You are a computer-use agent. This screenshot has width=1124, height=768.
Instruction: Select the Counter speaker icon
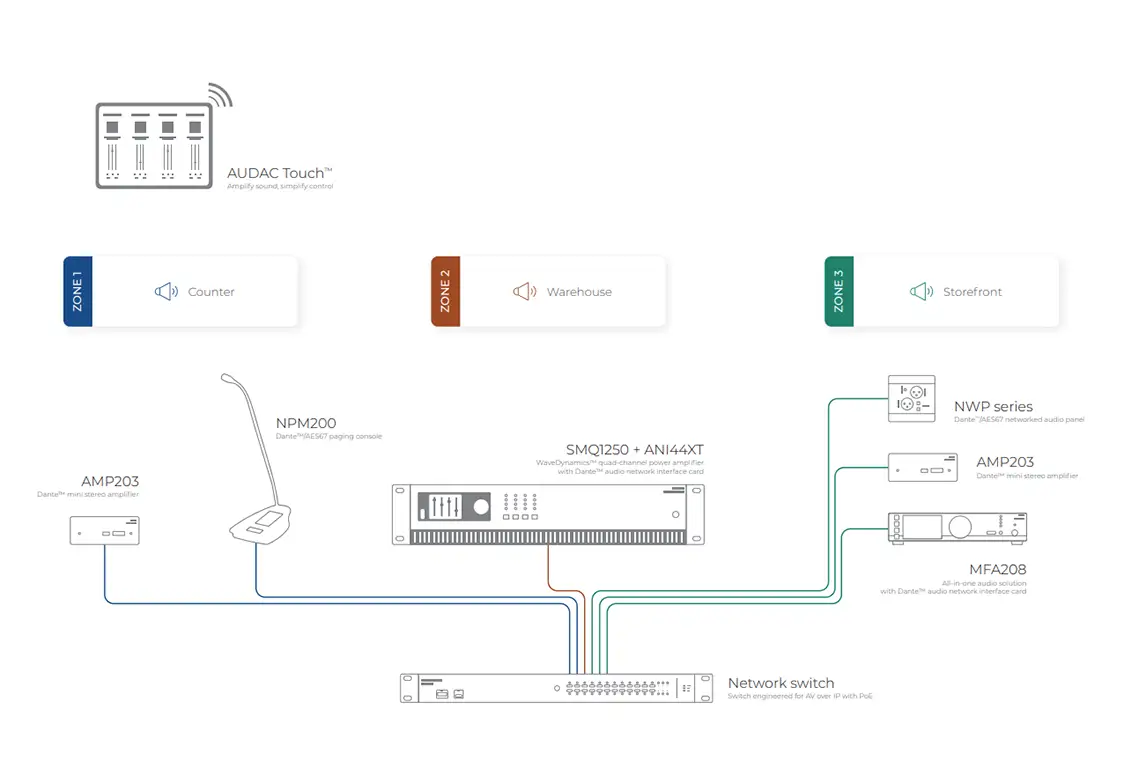(166, 292)
